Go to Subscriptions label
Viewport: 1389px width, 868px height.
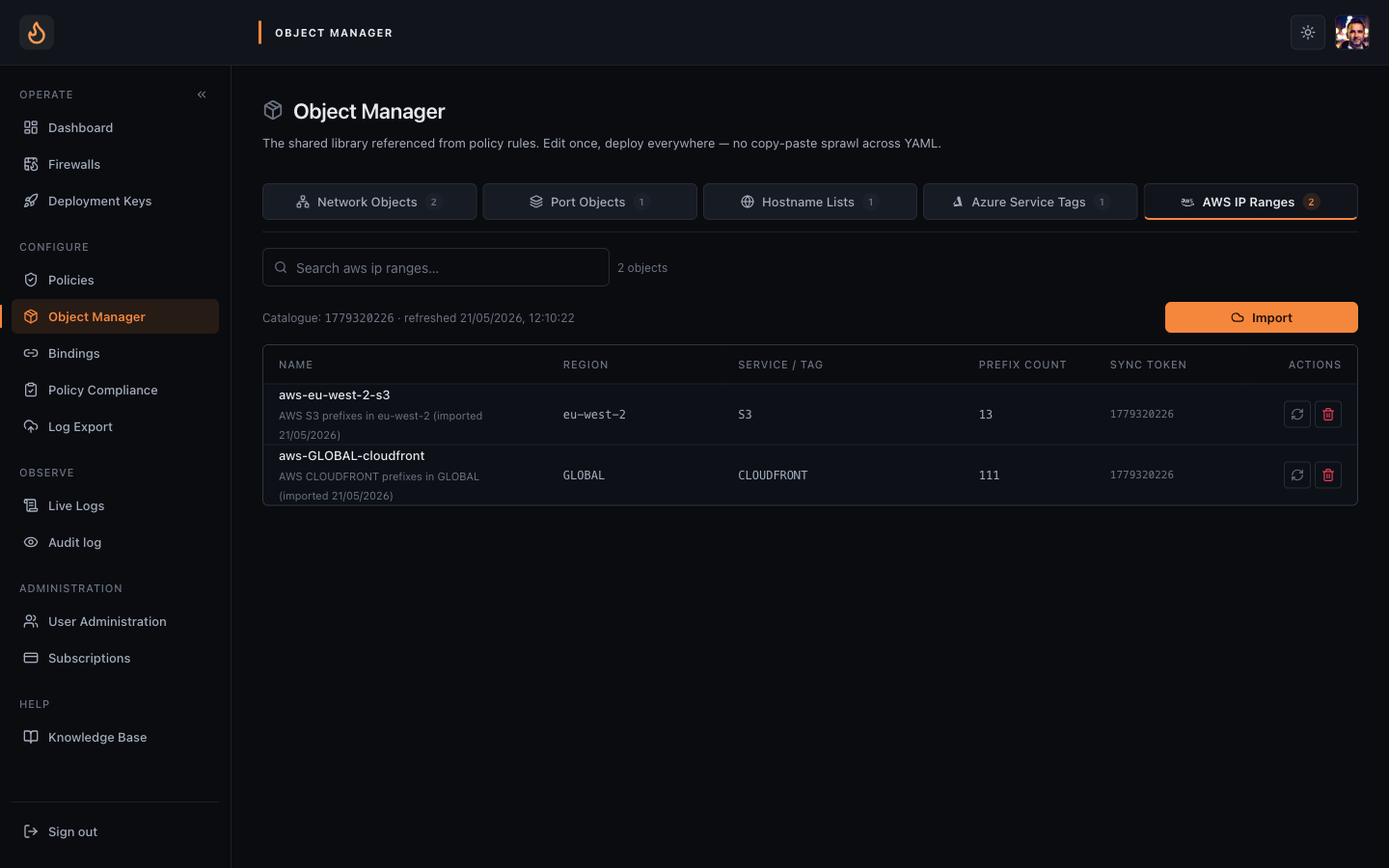89,658
